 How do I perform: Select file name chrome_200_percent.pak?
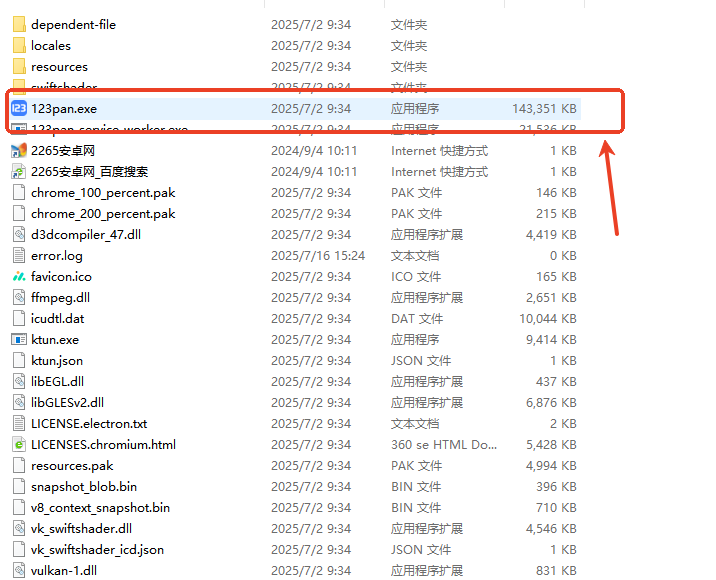[x=103, y=214]
